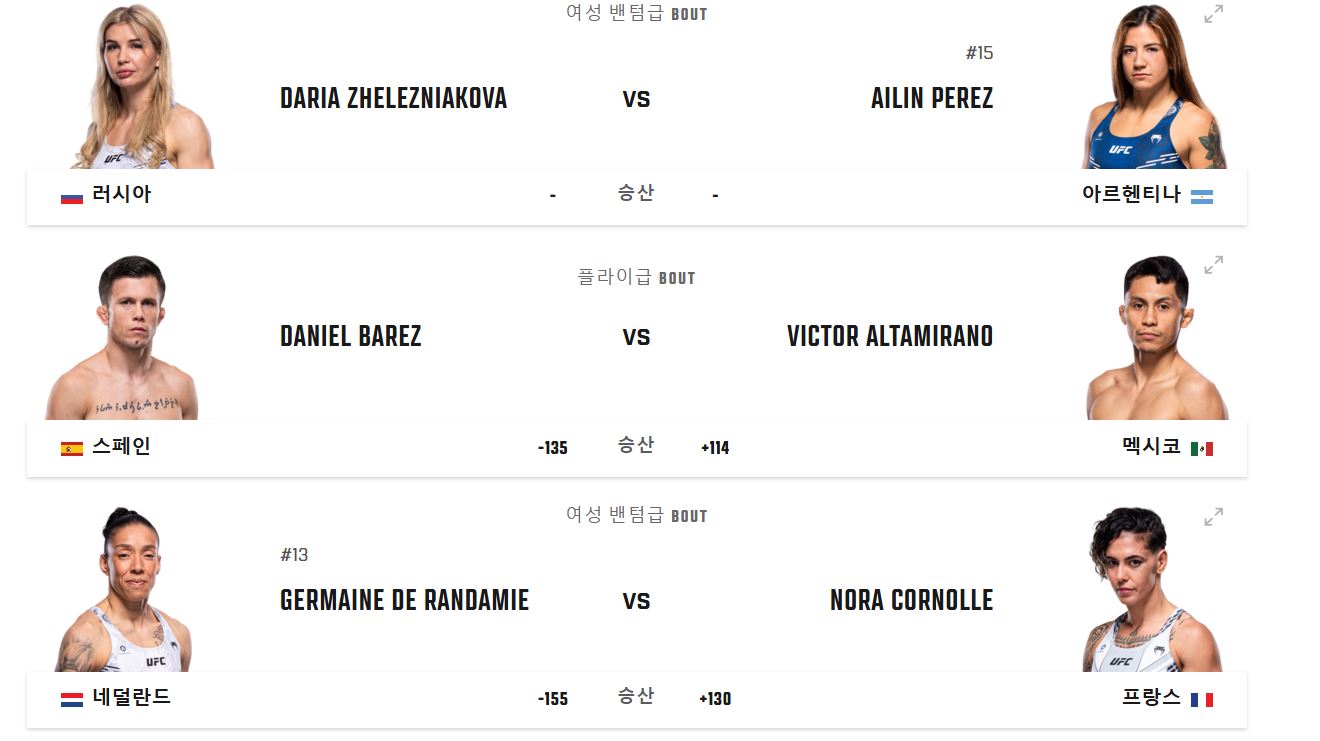This screenshot has width=1320, height=741.
Task: Click Daniel Barez's name link
Action: [x=349, y=337]
